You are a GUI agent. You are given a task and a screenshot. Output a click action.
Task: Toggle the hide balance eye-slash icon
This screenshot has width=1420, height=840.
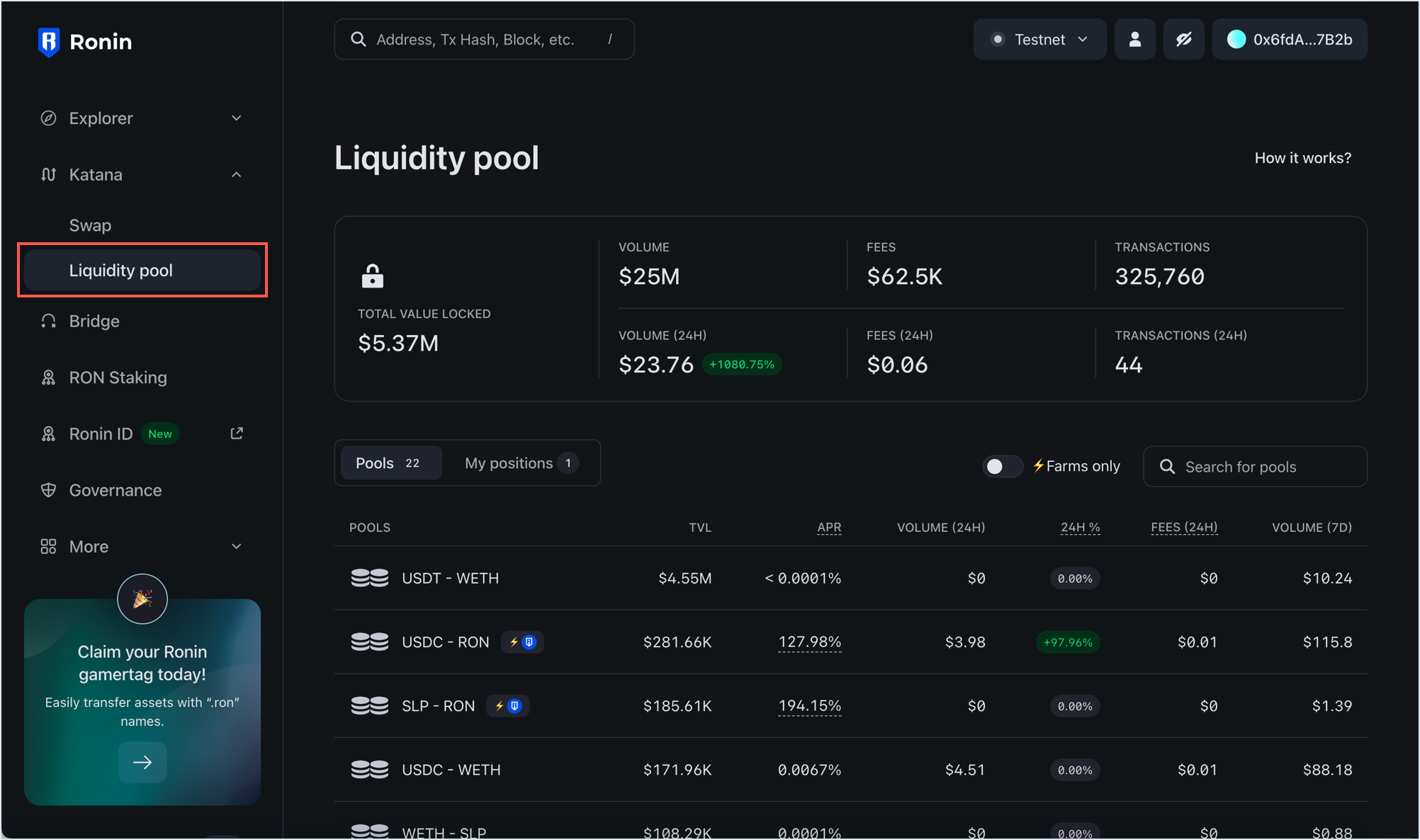[1183, 39]
